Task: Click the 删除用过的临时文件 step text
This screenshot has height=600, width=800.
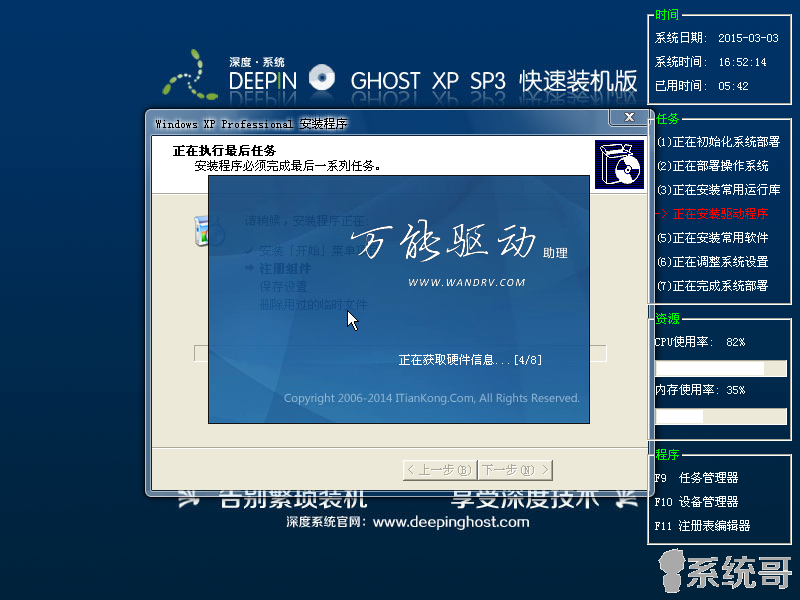Action: 313,305
